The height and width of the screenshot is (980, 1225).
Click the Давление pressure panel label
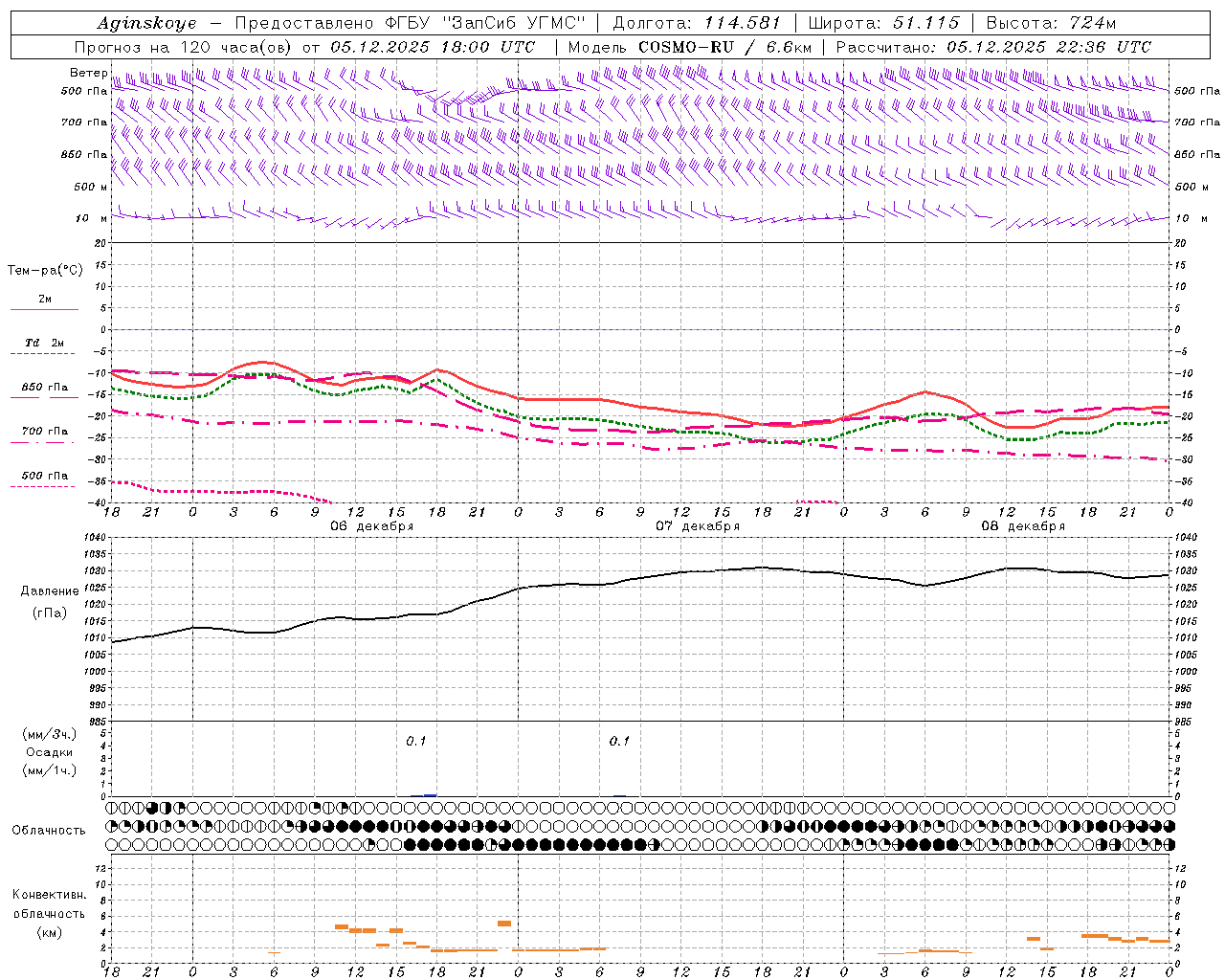[x=50, y=591]
